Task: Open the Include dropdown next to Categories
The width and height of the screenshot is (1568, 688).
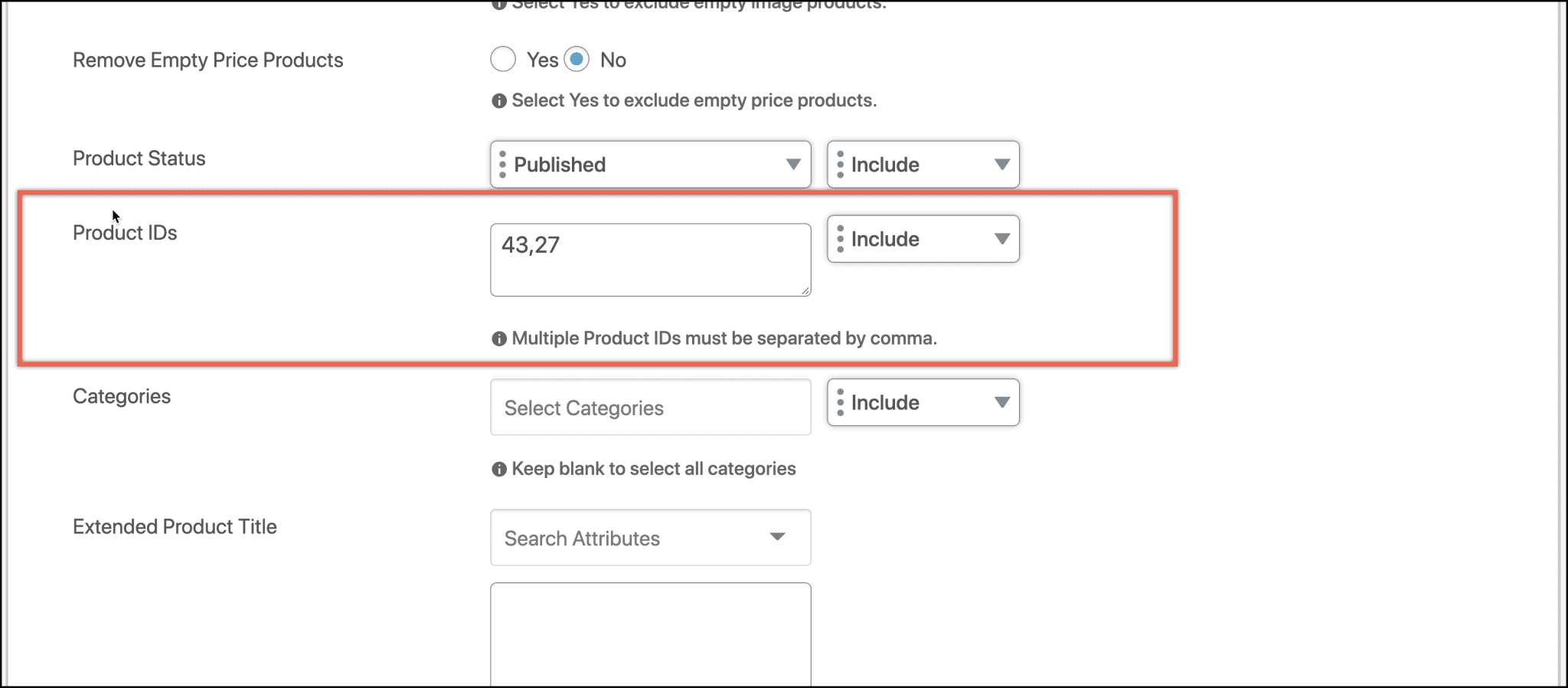Action: pos(923,402)
